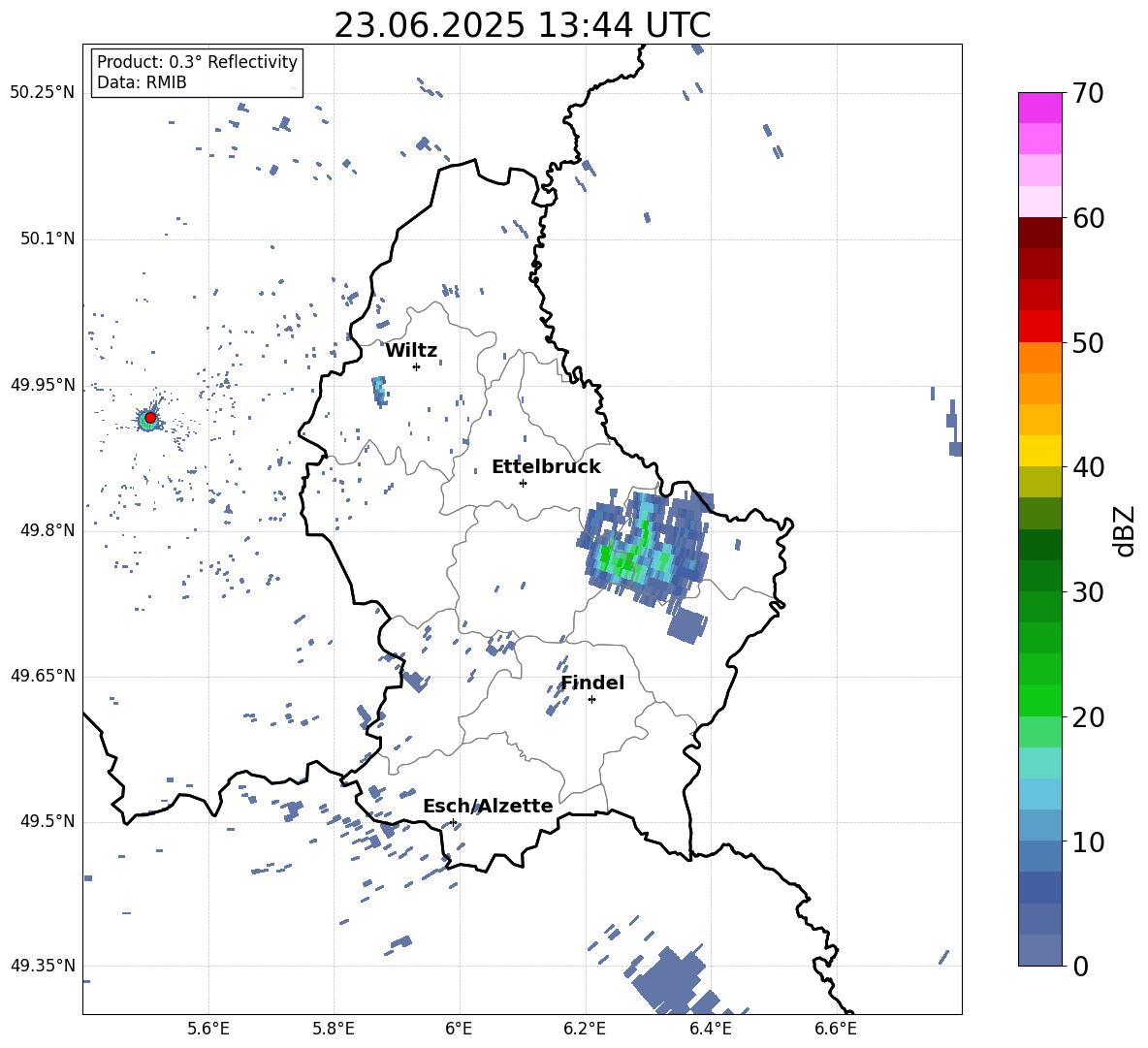This screenshot has width=1148, height=1048.
Task: Click the cross marker below Ettelbruck
Action: [523, 483]
